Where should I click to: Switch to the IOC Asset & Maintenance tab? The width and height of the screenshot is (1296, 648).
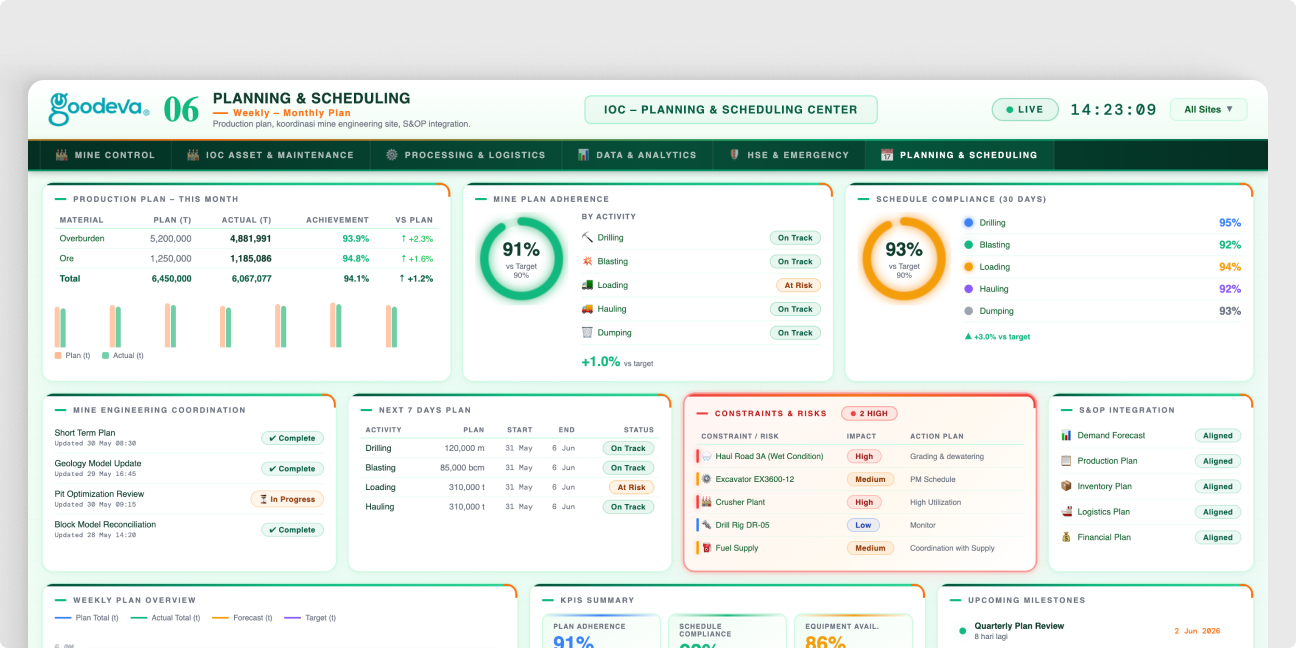click(x=270, y=155)
